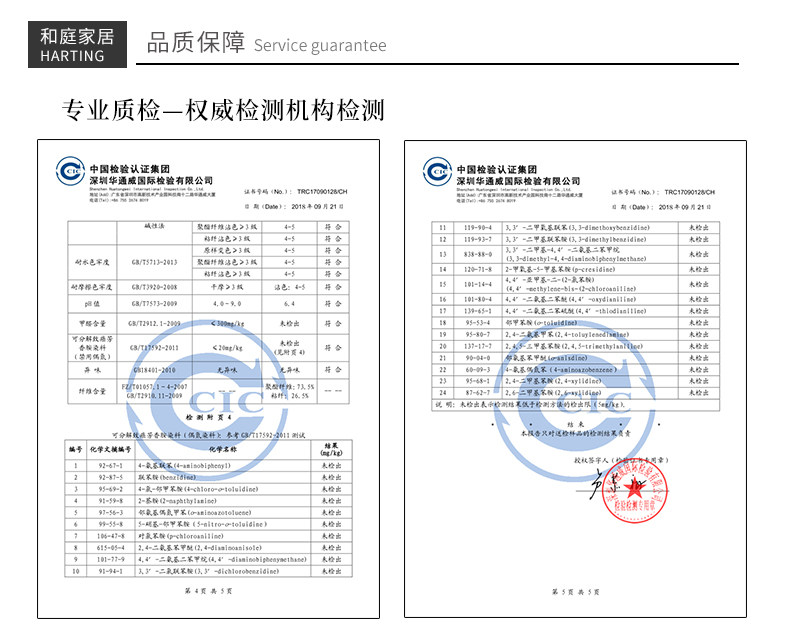Click CAS number 119-90-4

pyautogui.click(x=478, y=228)
